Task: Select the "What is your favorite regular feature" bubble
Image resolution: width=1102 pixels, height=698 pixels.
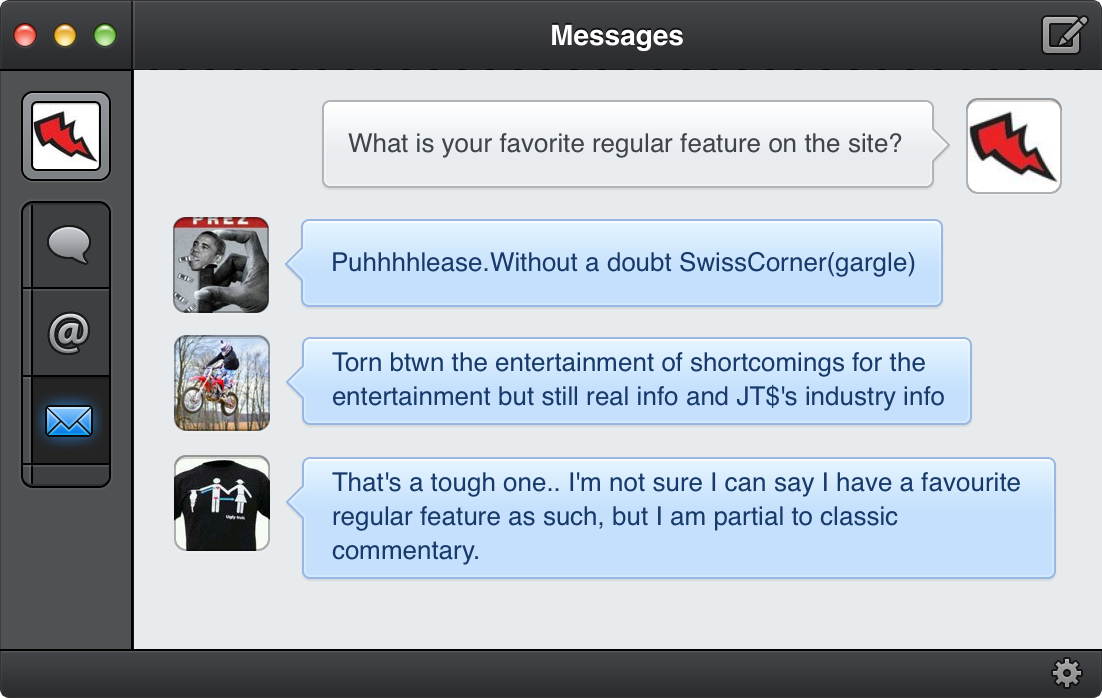Action: point(626,144)
